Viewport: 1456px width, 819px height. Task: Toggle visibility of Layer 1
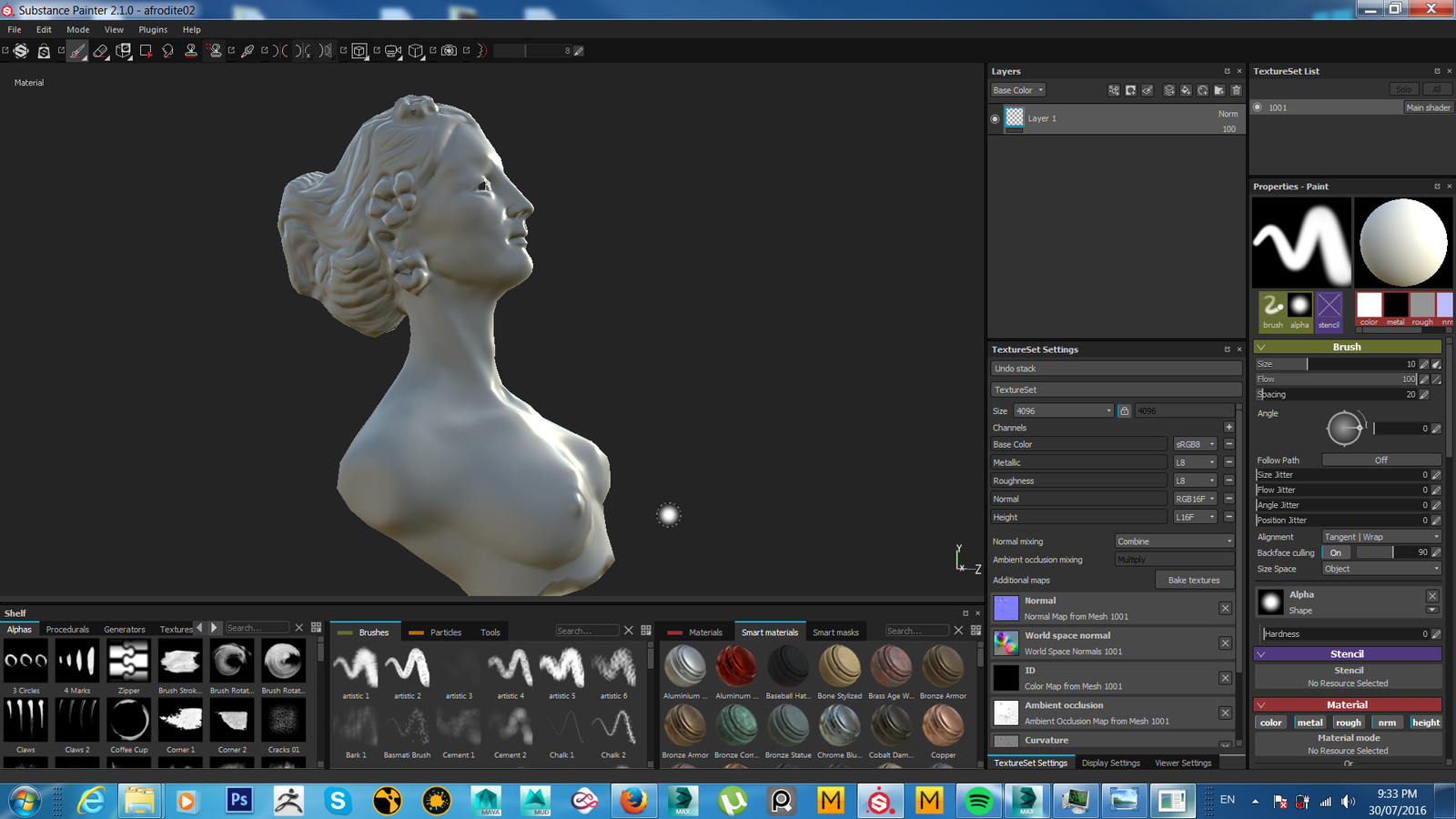click(x=995, y=118)
